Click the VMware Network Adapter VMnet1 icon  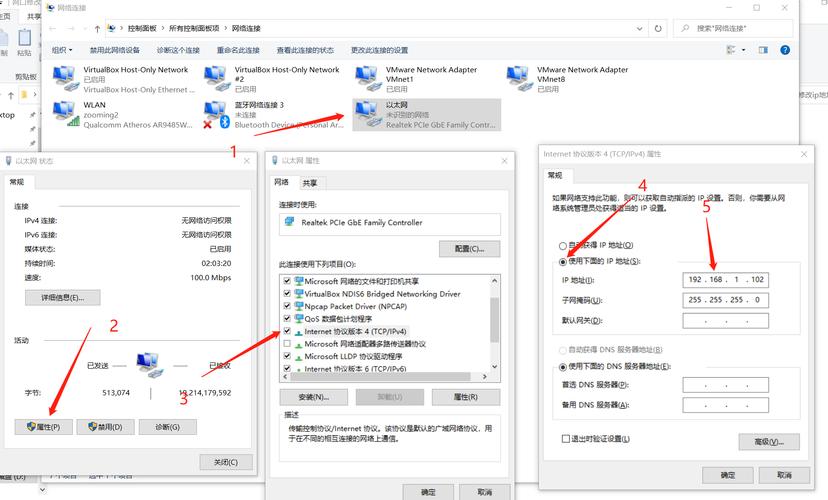[369, 78]
